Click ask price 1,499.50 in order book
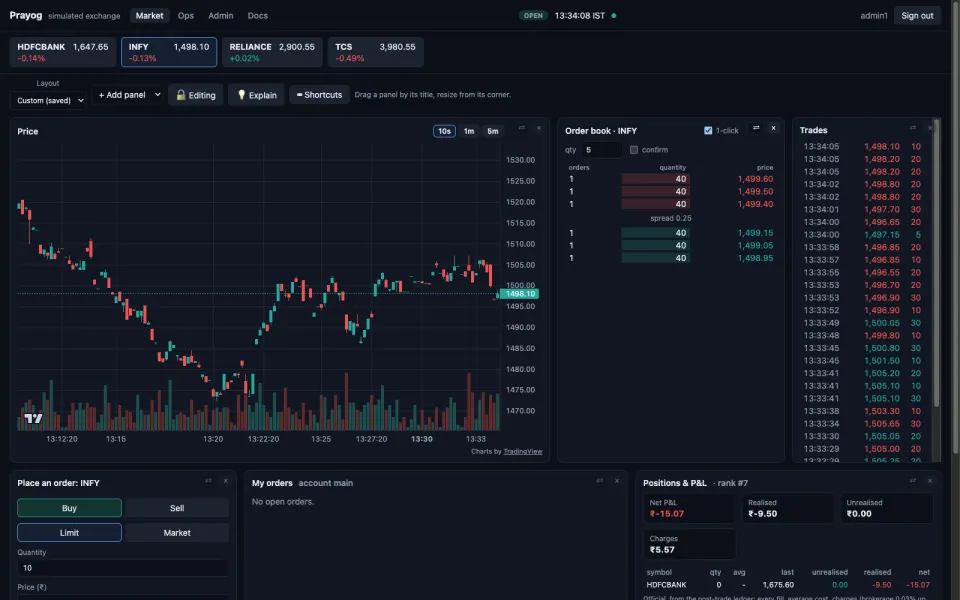Screen dimensions: 960x600 pos(755,191)
